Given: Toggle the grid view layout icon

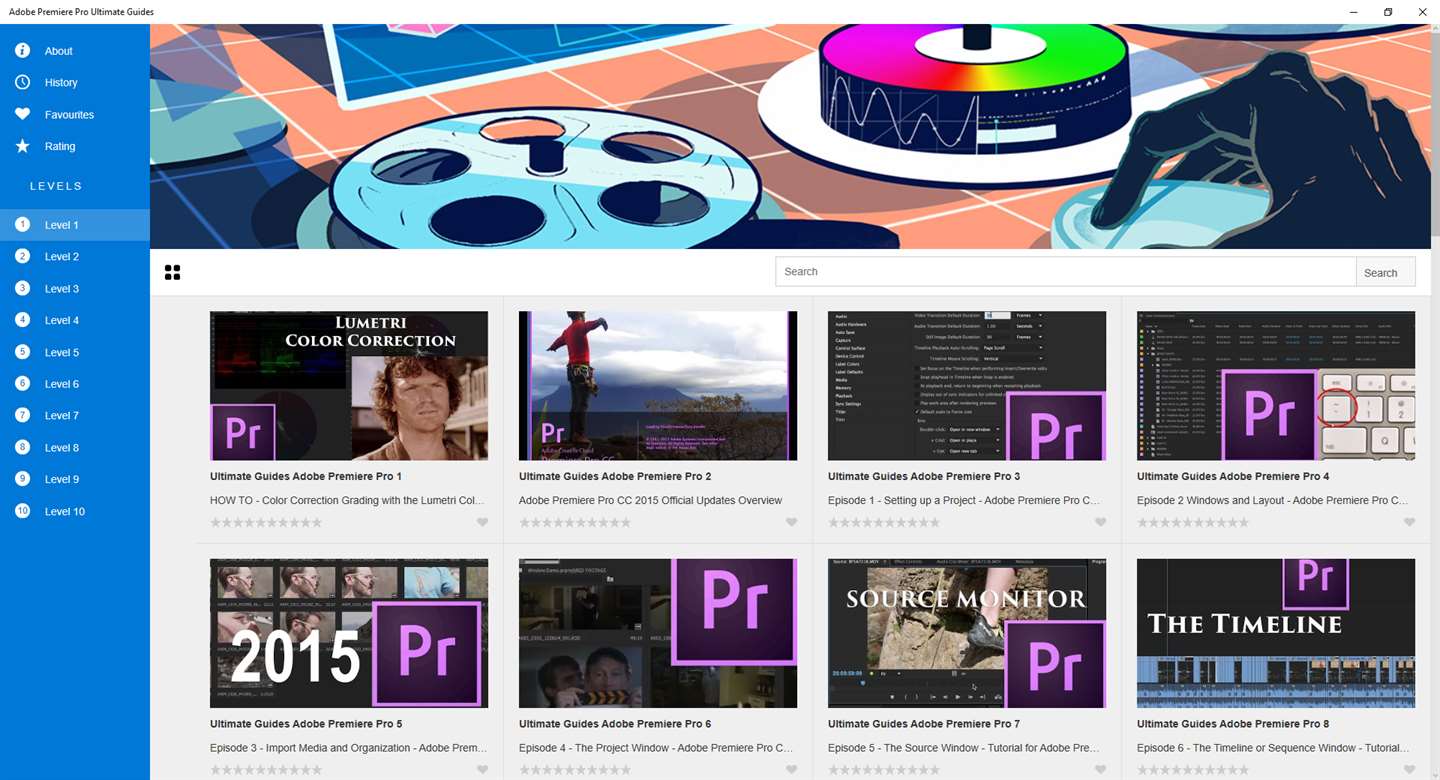Looking at the screenshot, I should point(172,272).
